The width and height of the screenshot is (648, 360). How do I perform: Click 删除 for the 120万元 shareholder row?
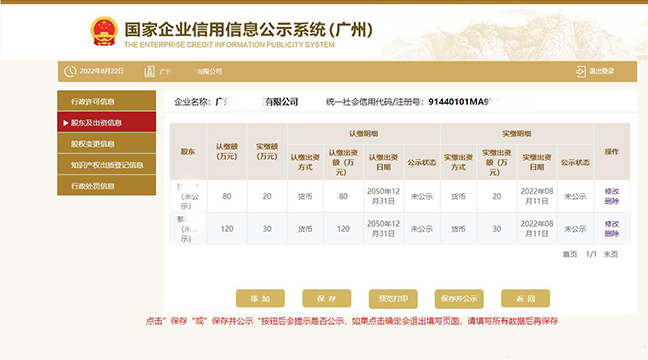click(x=612, y=234)
